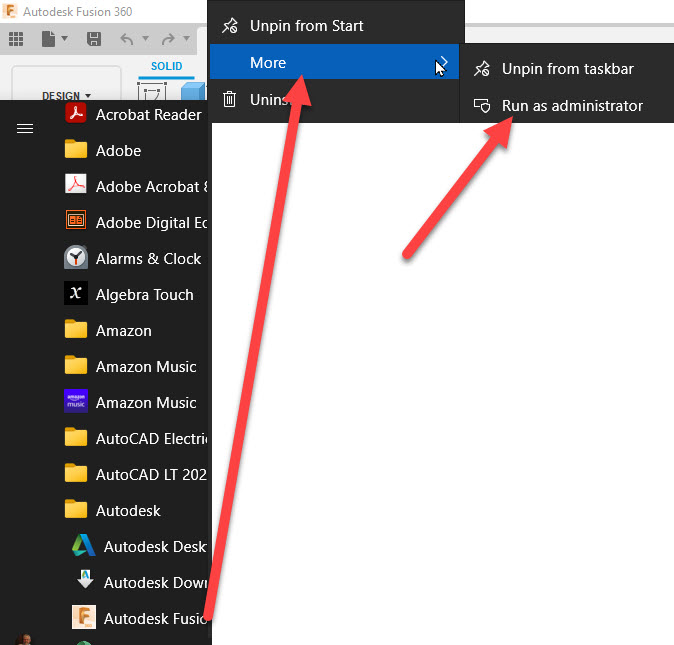Viewport: 674px width, 645px height.
Task: Open the File menu dropdown arrow
Action: (x=64, y=39)
